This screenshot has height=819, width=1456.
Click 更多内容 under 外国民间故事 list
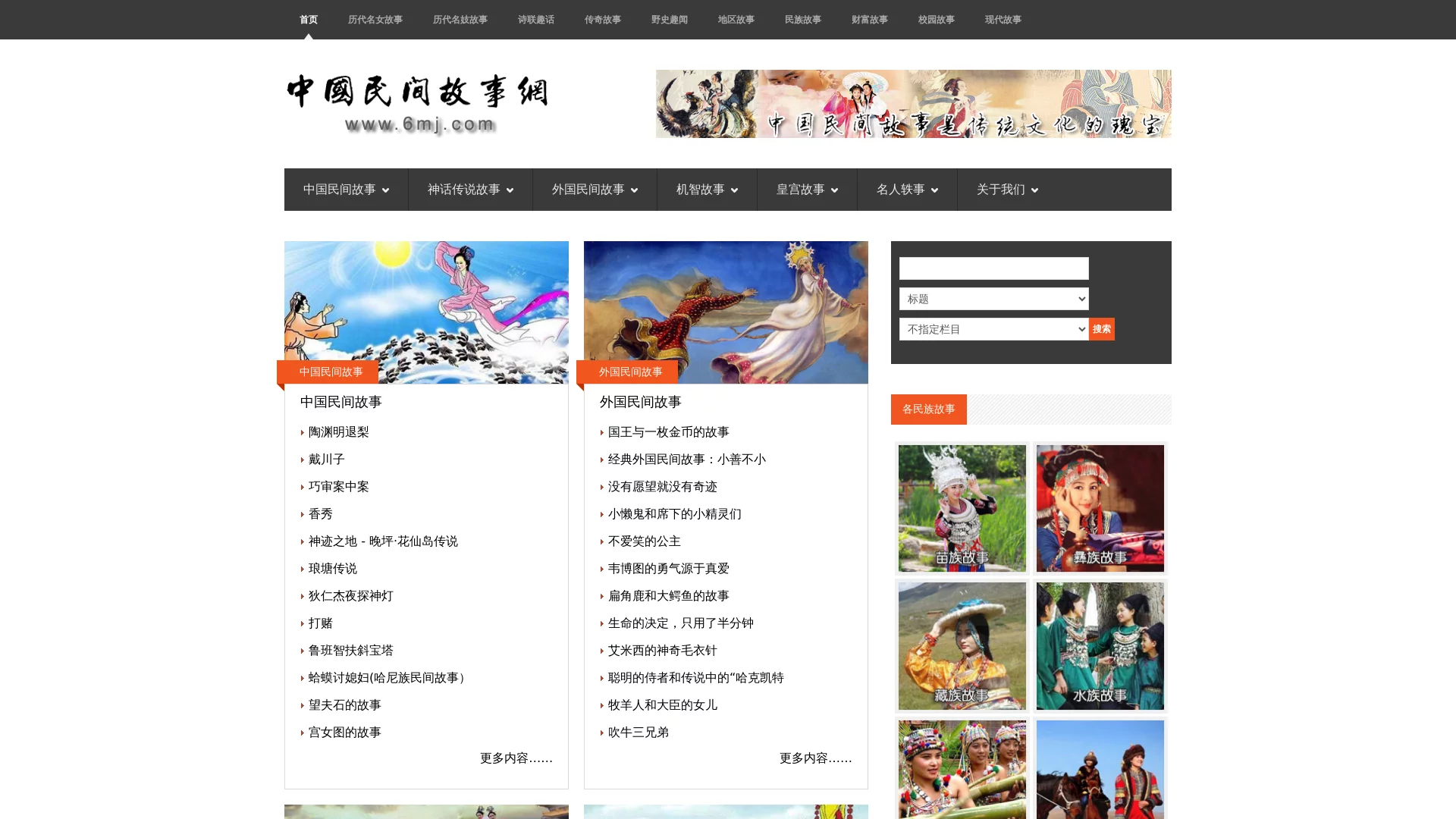(x=816, y=758)
